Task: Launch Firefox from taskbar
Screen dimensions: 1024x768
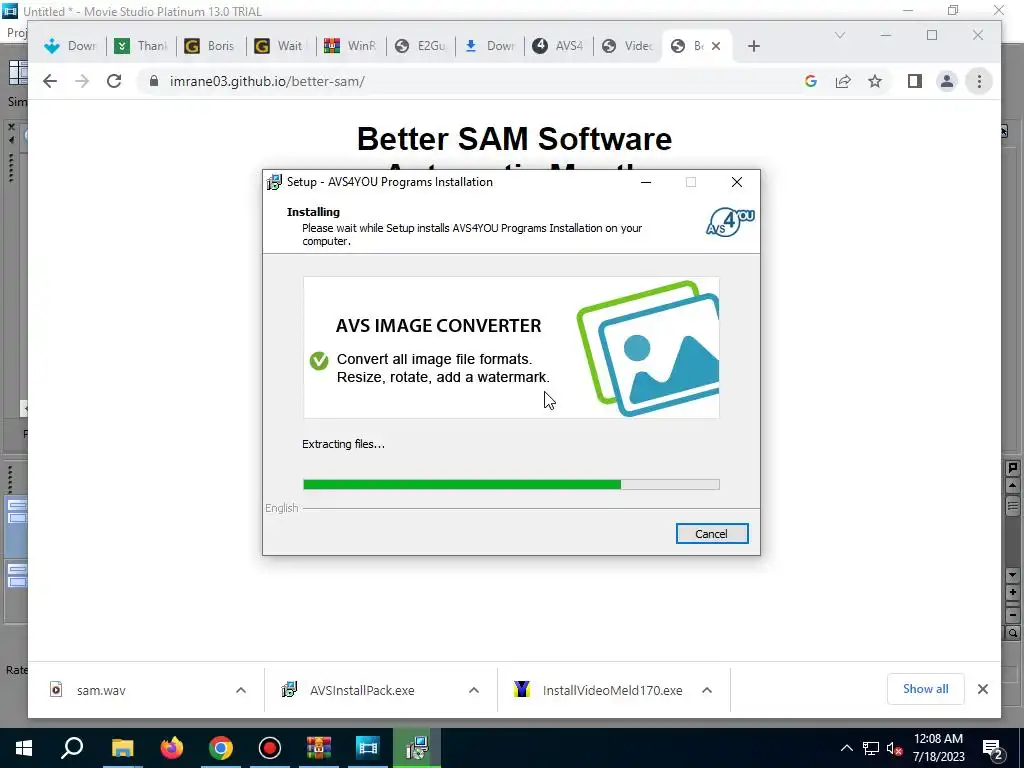Action: click(172, 748)
